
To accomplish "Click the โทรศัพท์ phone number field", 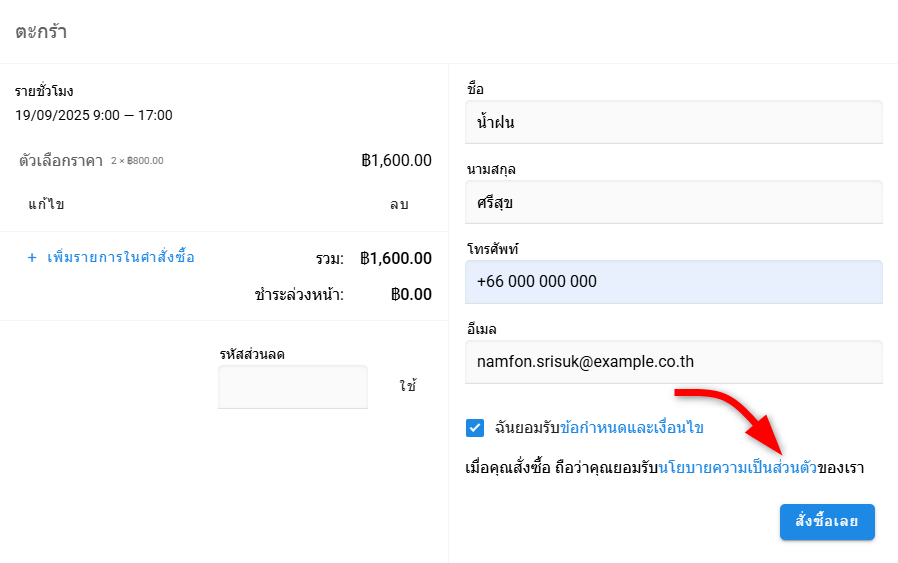I will coord(674,282).
